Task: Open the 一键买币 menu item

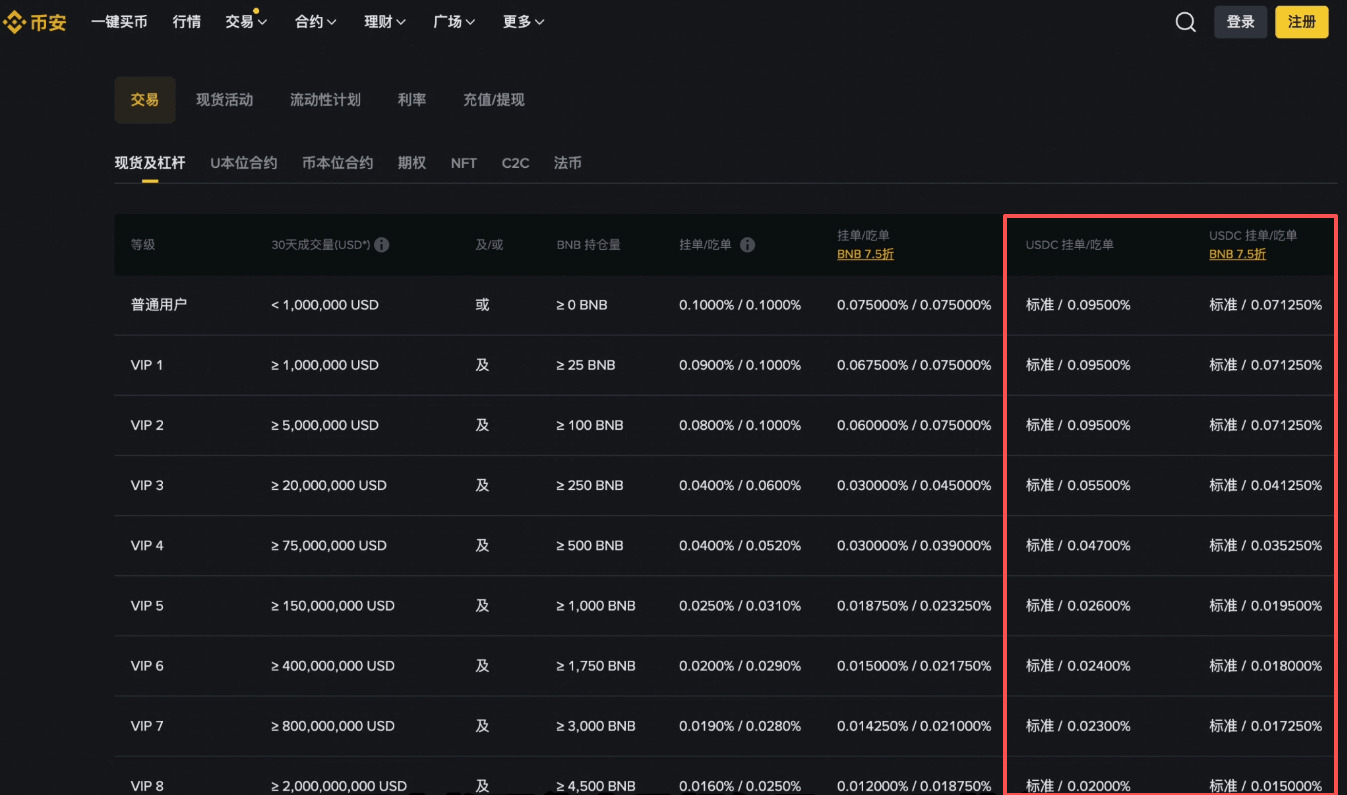Action: tap(118, 21)
